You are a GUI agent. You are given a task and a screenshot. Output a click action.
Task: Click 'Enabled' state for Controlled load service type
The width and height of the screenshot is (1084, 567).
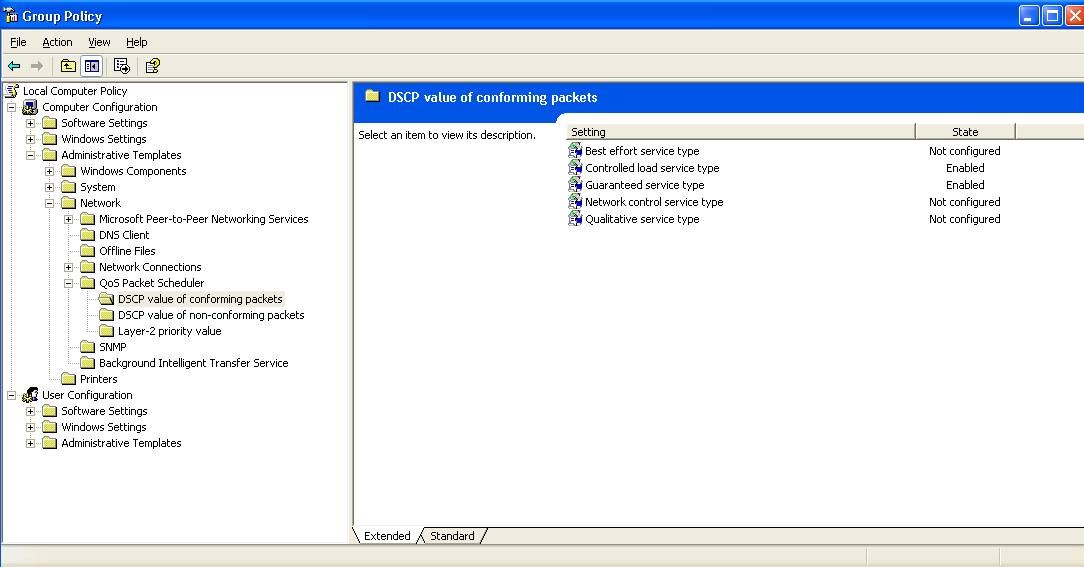click(x=965, y=168)
